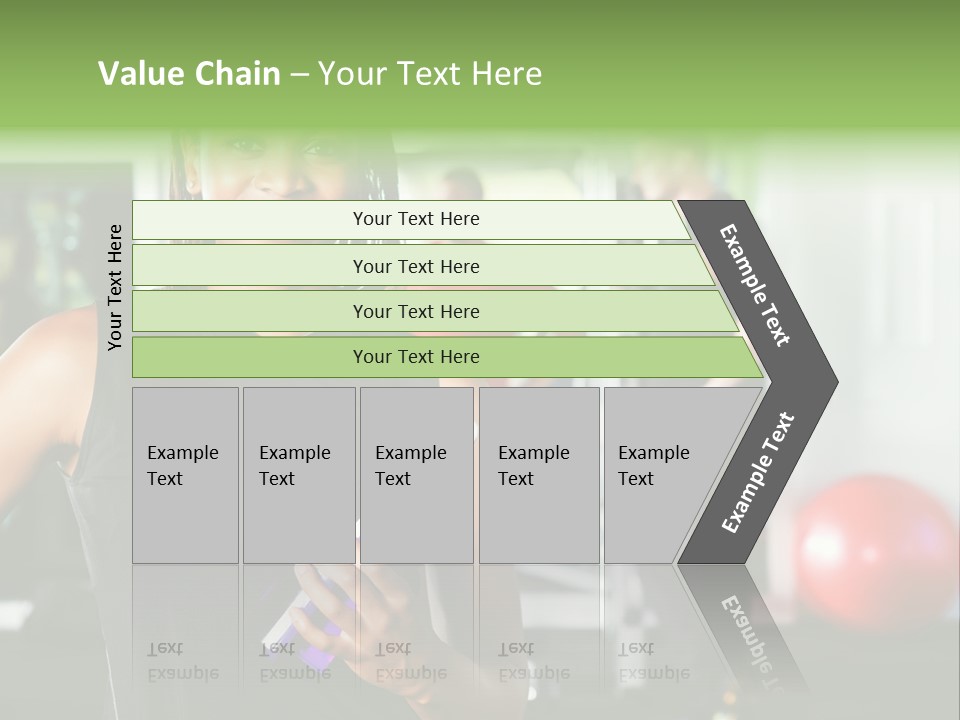
Task: Select the first gray Example Text box
Action: [x=185, y=475]
